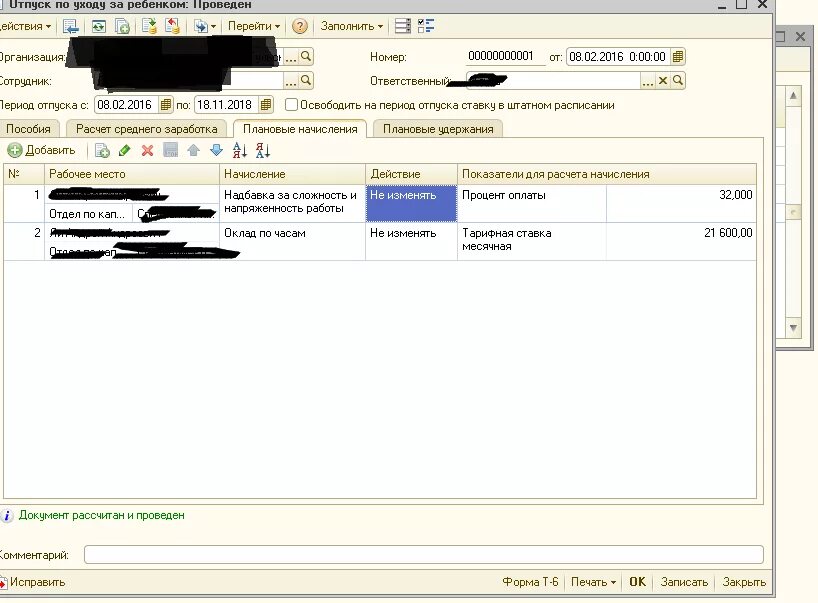Screen dimensions: 818x603
Task: Clear the Ответственный field with X
Action: tap(663, 81)
